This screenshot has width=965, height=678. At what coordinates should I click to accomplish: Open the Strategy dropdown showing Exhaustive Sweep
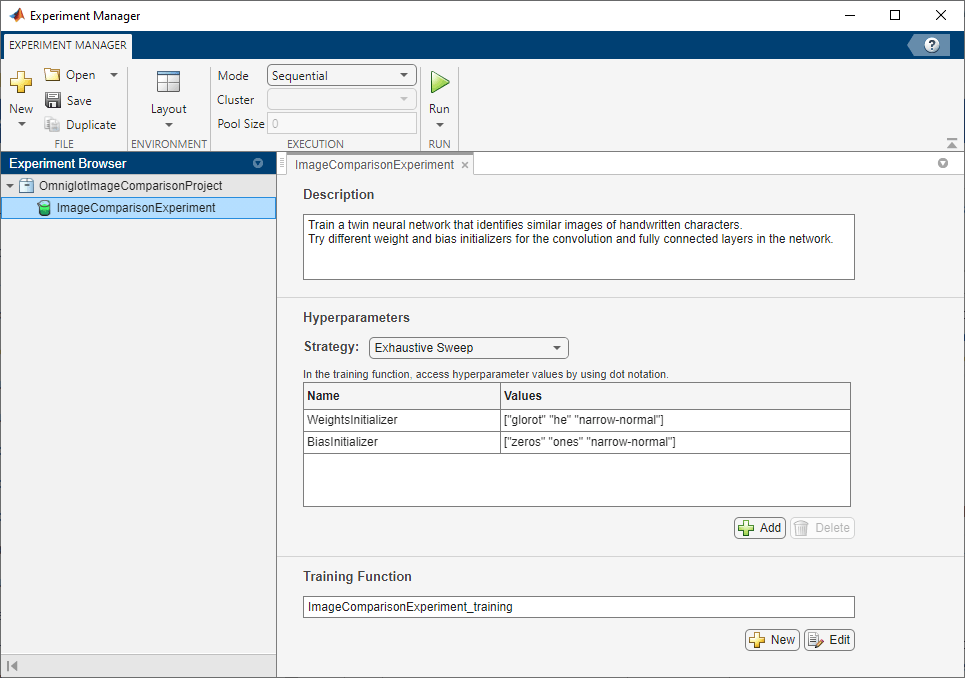tap(468, 348)
